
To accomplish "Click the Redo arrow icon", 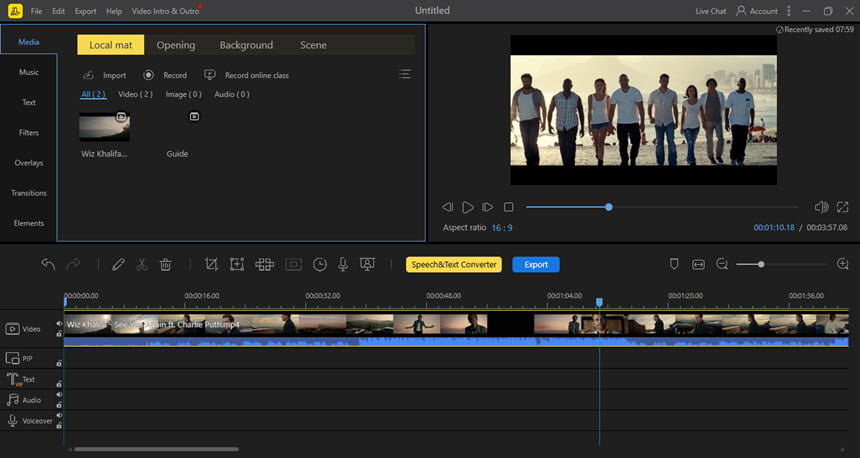I will coord(73,264).
